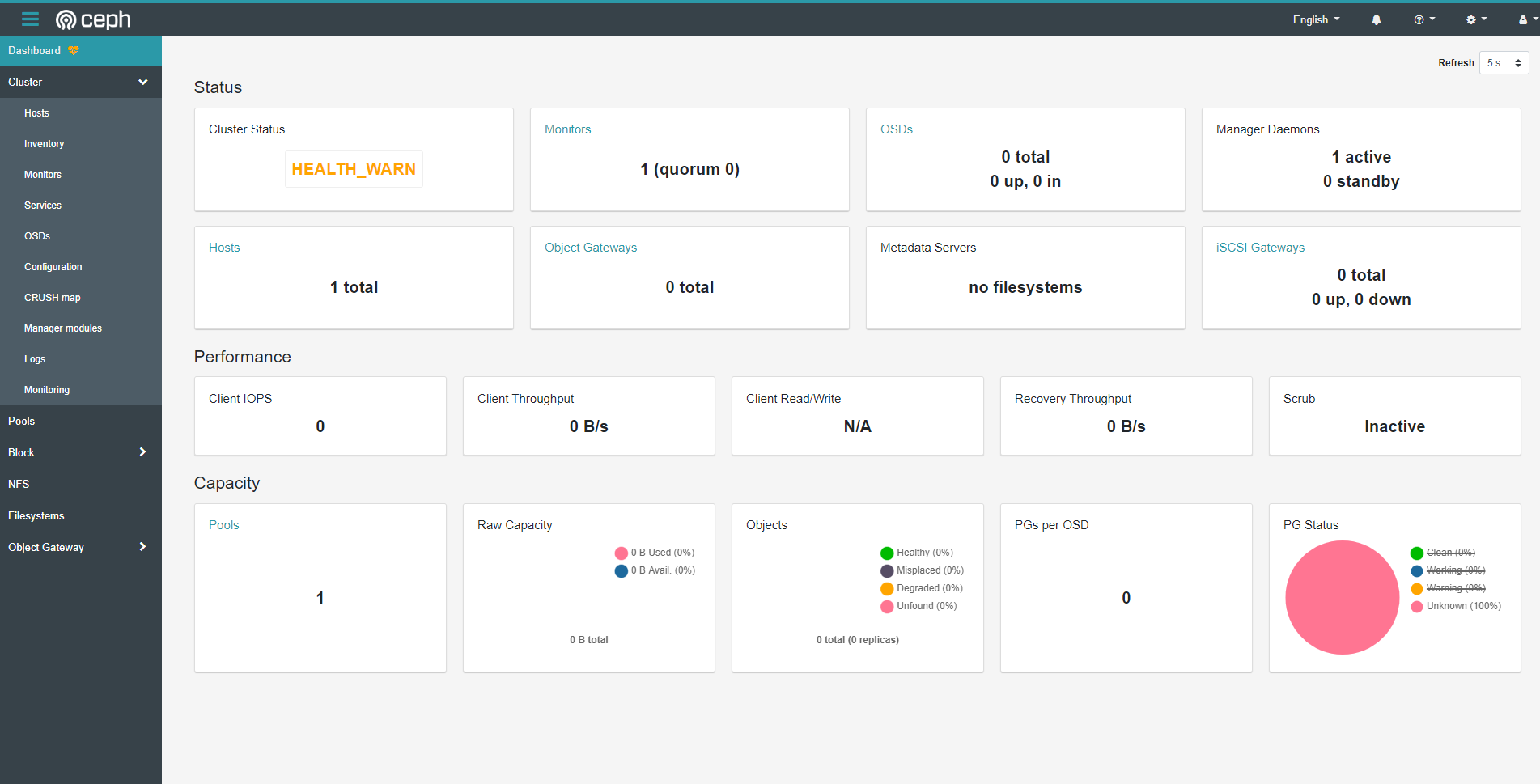Open the help question mark menu
Viewport: 1540px width, 784px height.
pyautogui.click(x=1423, y=20)
